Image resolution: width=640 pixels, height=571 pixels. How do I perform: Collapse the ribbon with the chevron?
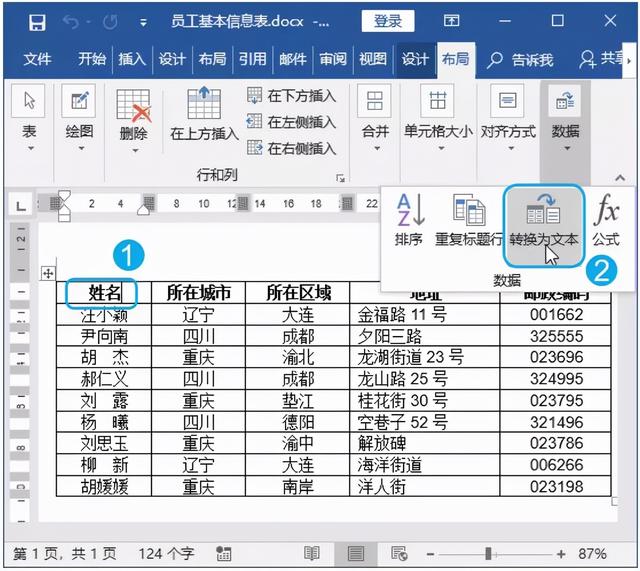[620, 178]
